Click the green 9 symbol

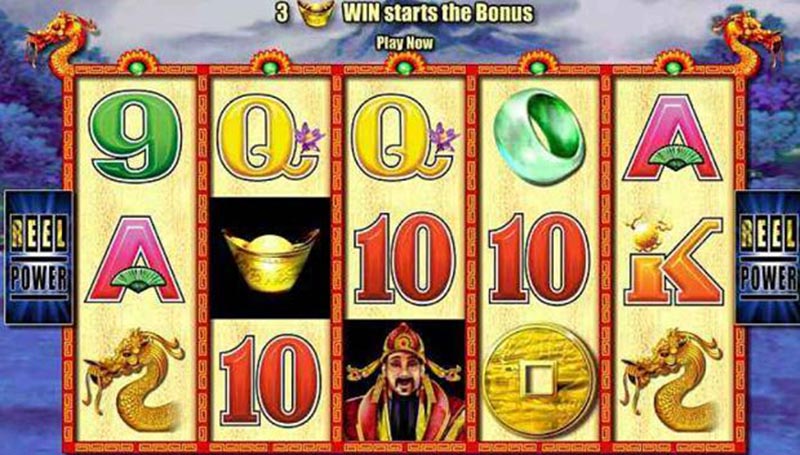click(135, 136)
